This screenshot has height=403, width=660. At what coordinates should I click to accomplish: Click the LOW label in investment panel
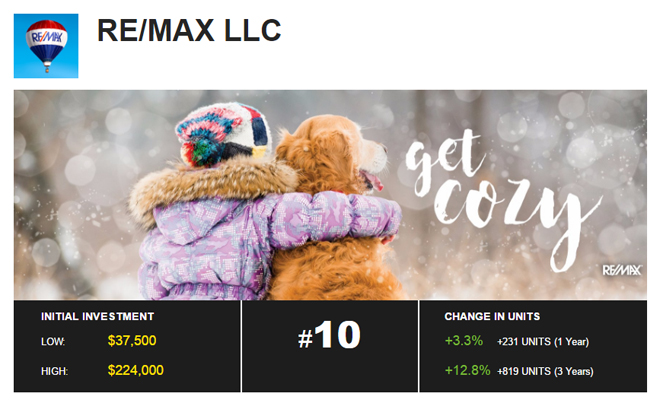[53, 342]
